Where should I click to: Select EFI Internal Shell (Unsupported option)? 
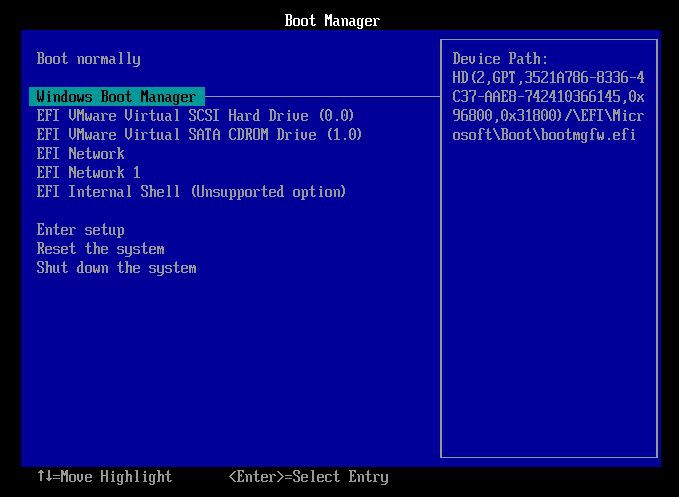191,192
